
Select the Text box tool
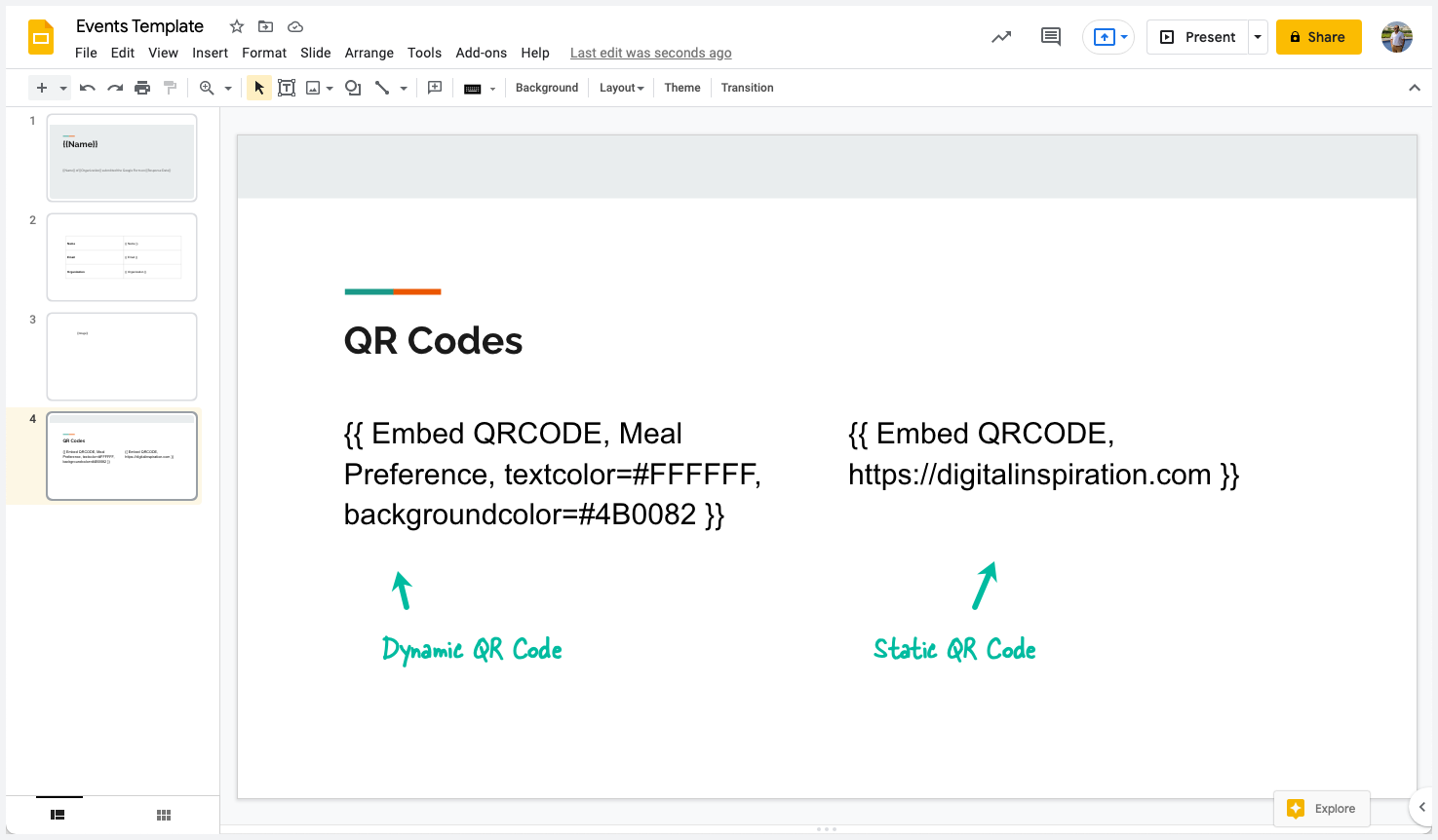point(287,88)
